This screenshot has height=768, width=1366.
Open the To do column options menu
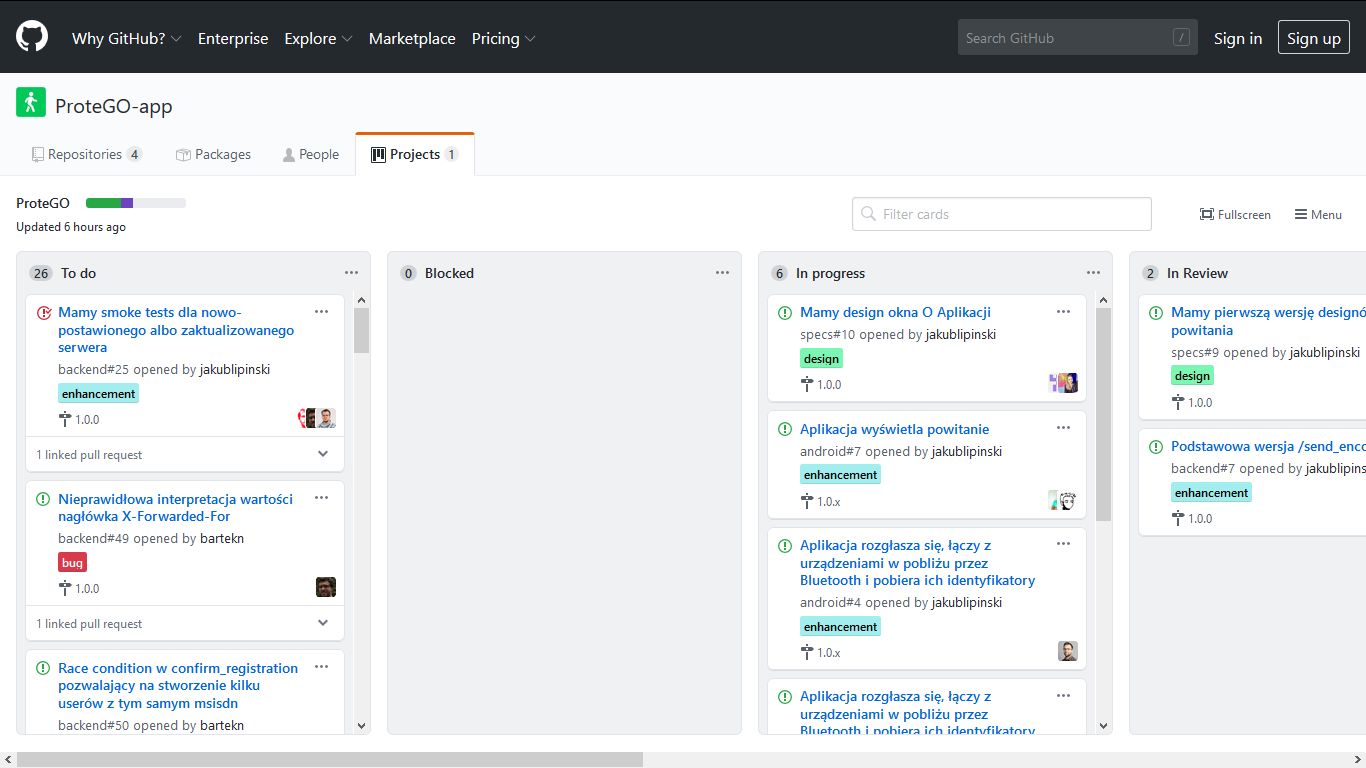(x=351, y=273)
